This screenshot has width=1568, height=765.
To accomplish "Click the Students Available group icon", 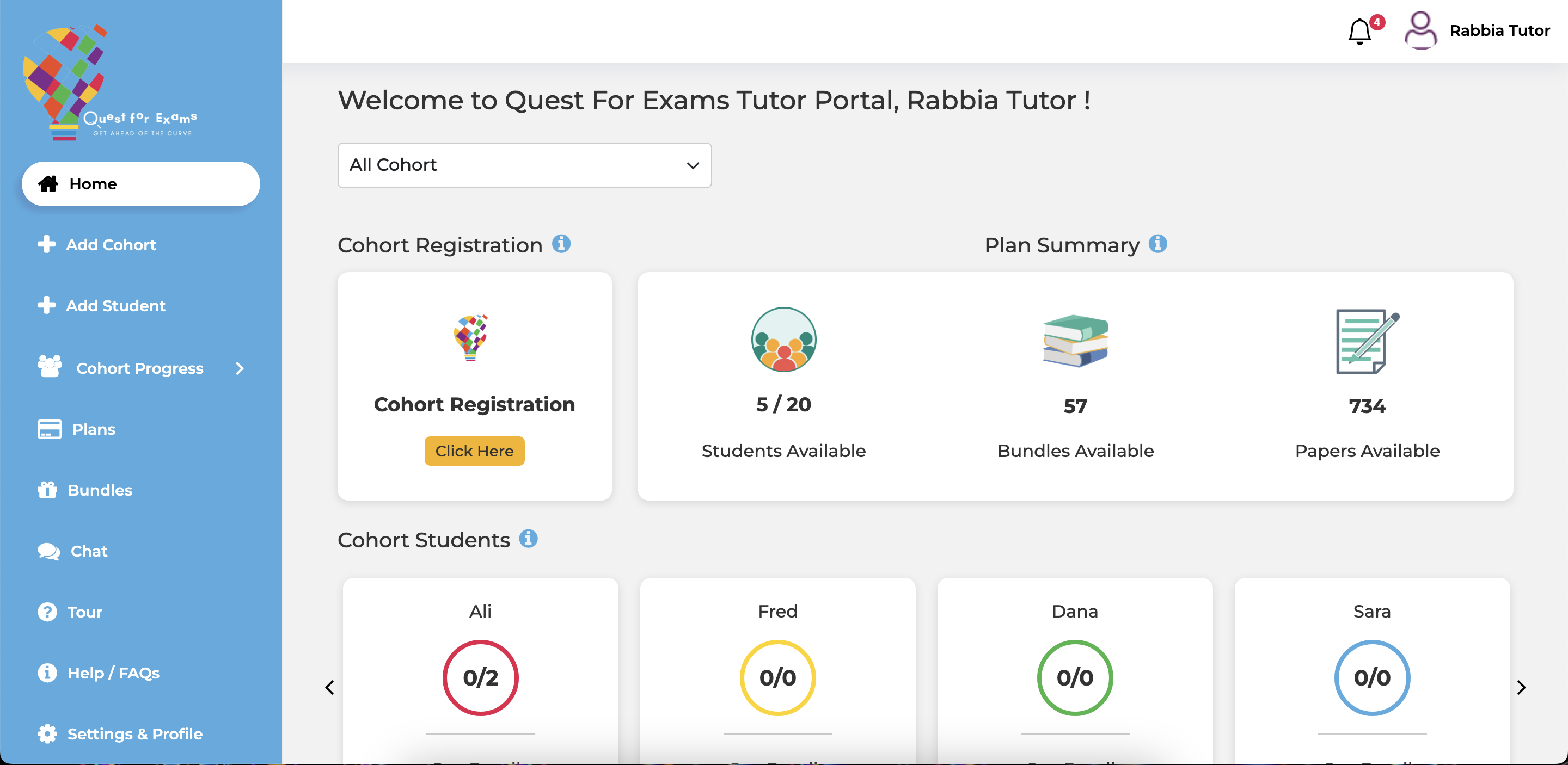I will 783,340.
